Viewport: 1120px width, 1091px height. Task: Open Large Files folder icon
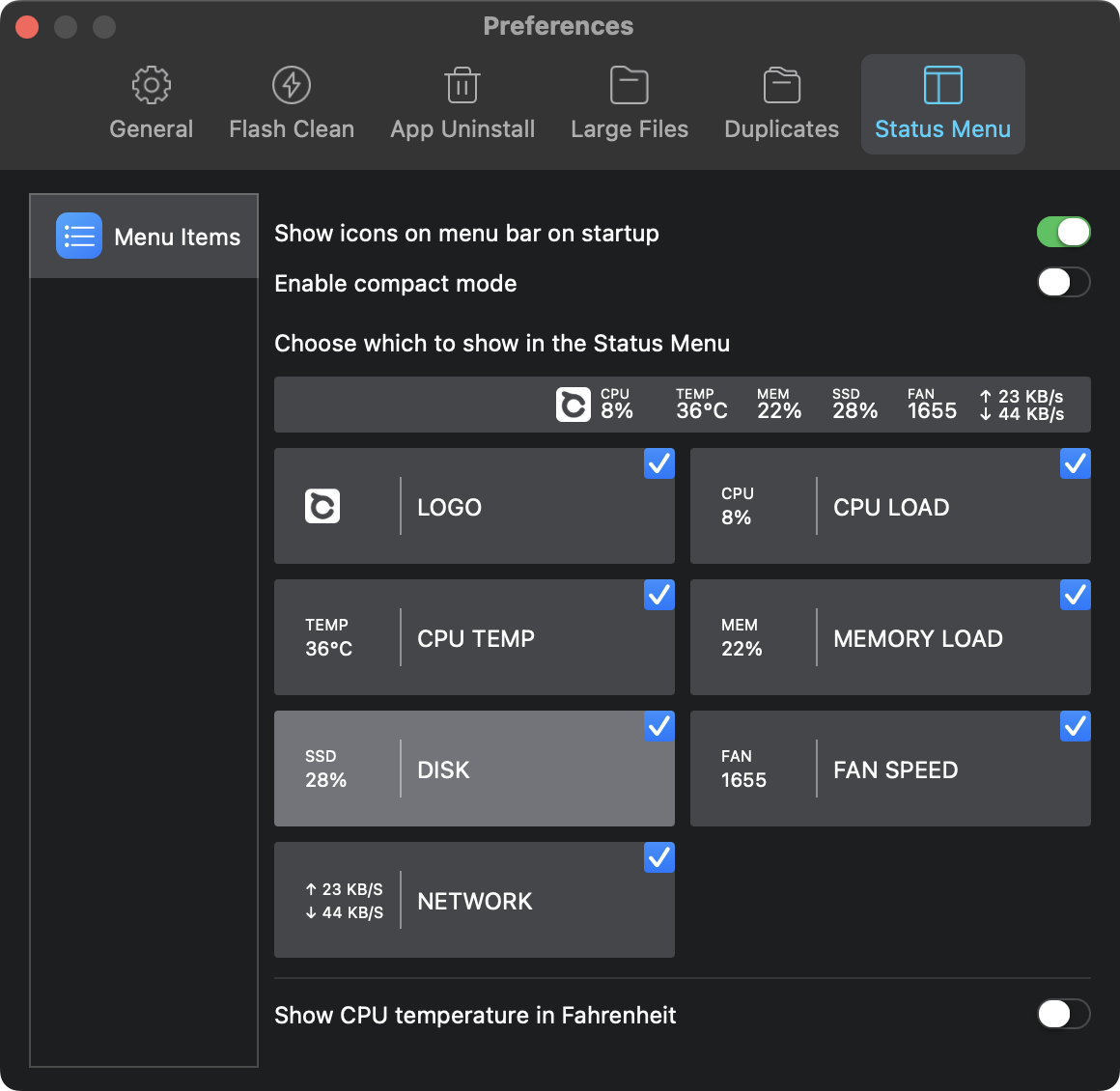click(x=629, y=86)
